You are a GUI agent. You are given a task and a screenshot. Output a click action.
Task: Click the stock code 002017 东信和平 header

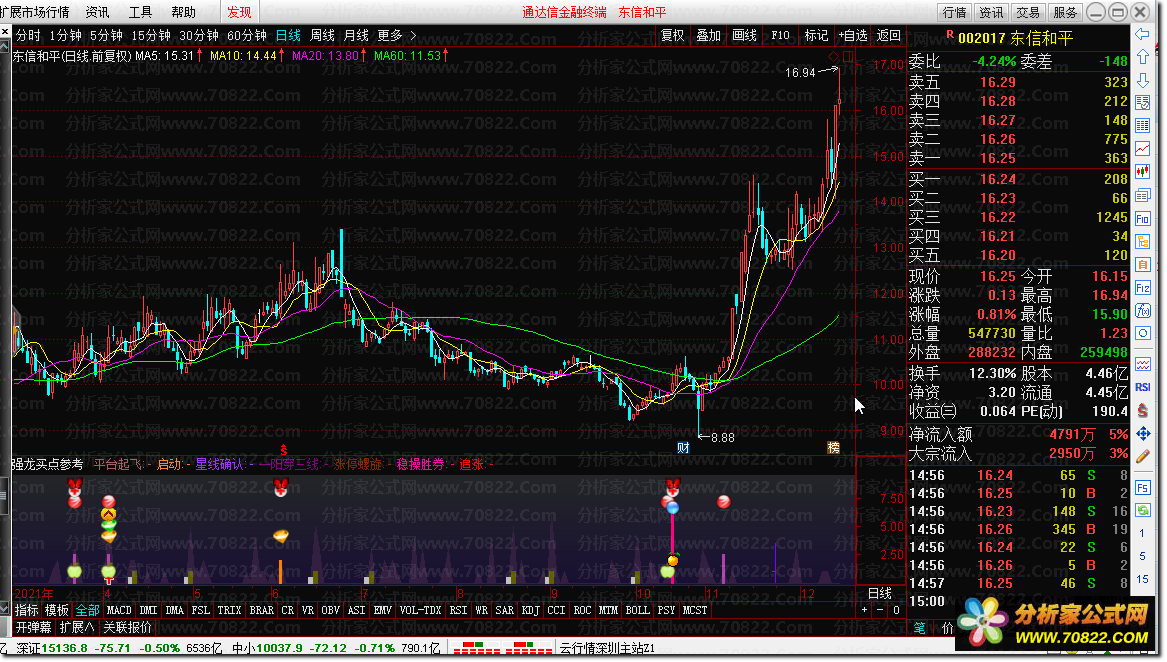point(1015,38)
